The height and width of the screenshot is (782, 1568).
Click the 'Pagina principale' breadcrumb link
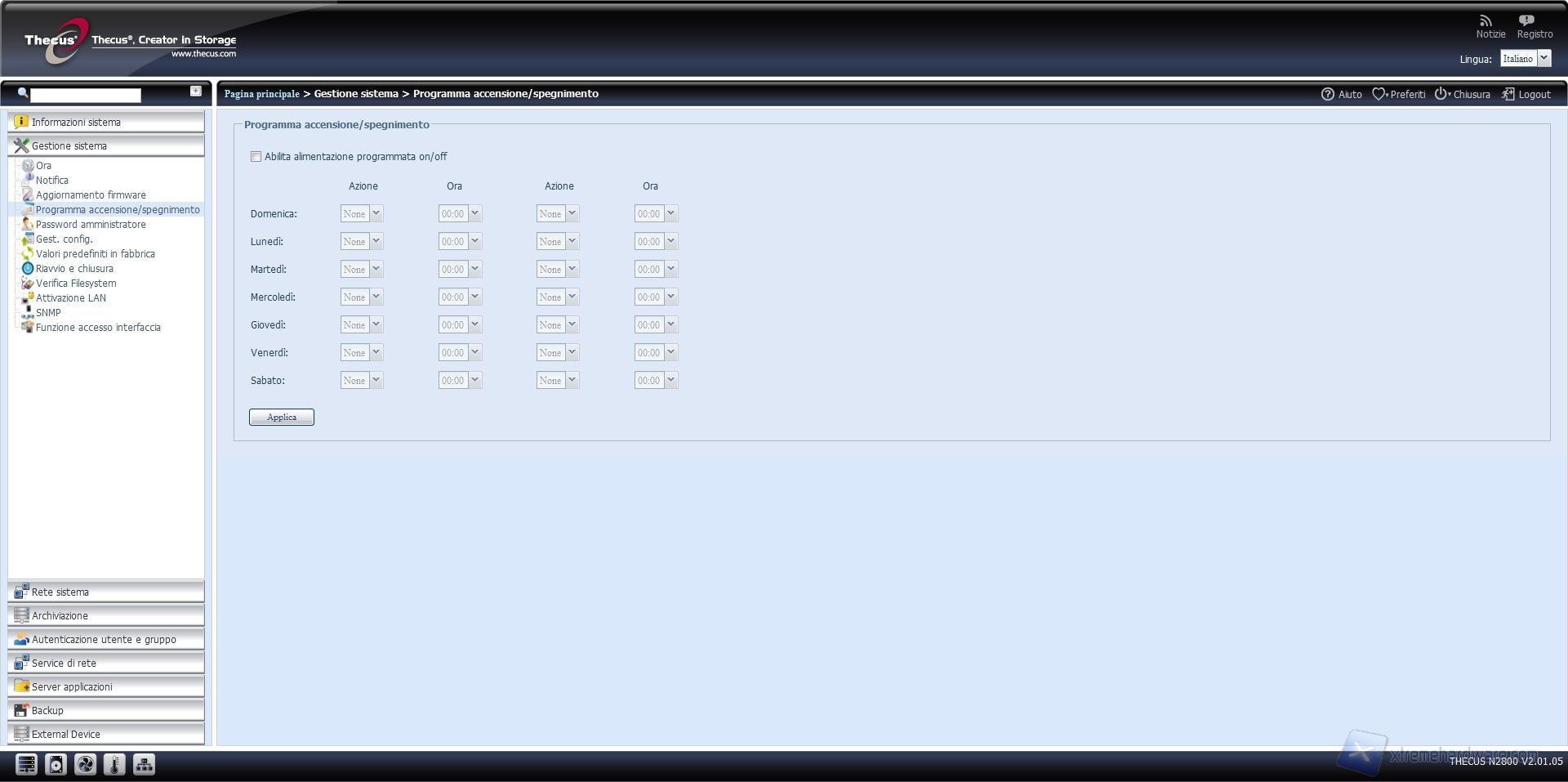click(261, 94)
